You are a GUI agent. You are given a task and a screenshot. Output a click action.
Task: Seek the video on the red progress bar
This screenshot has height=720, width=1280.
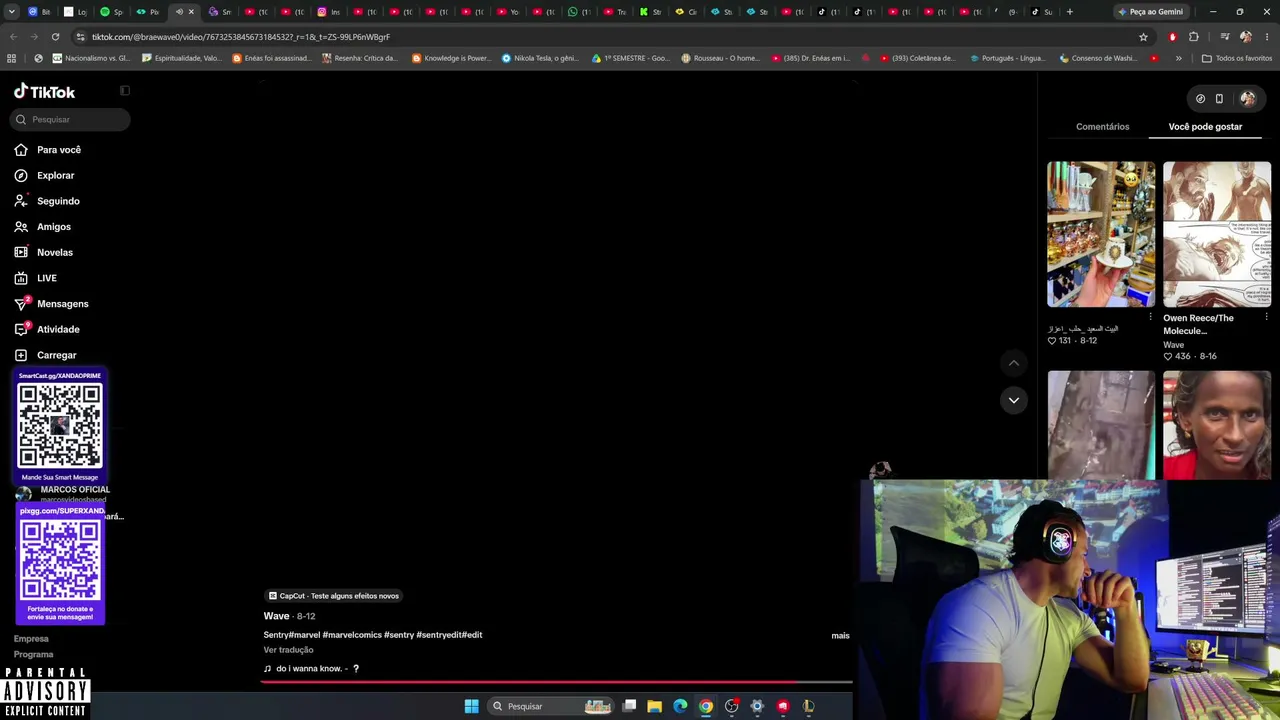tap(556, 682)
